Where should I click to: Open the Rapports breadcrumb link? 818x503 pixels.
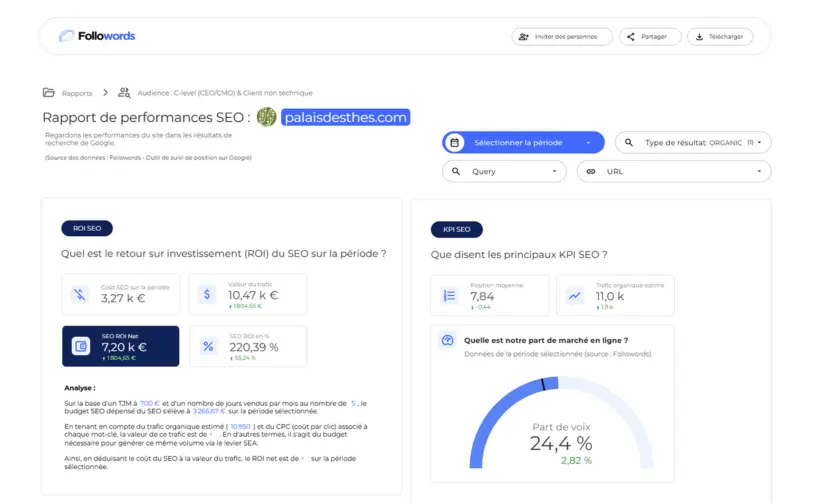pos(77,93)
